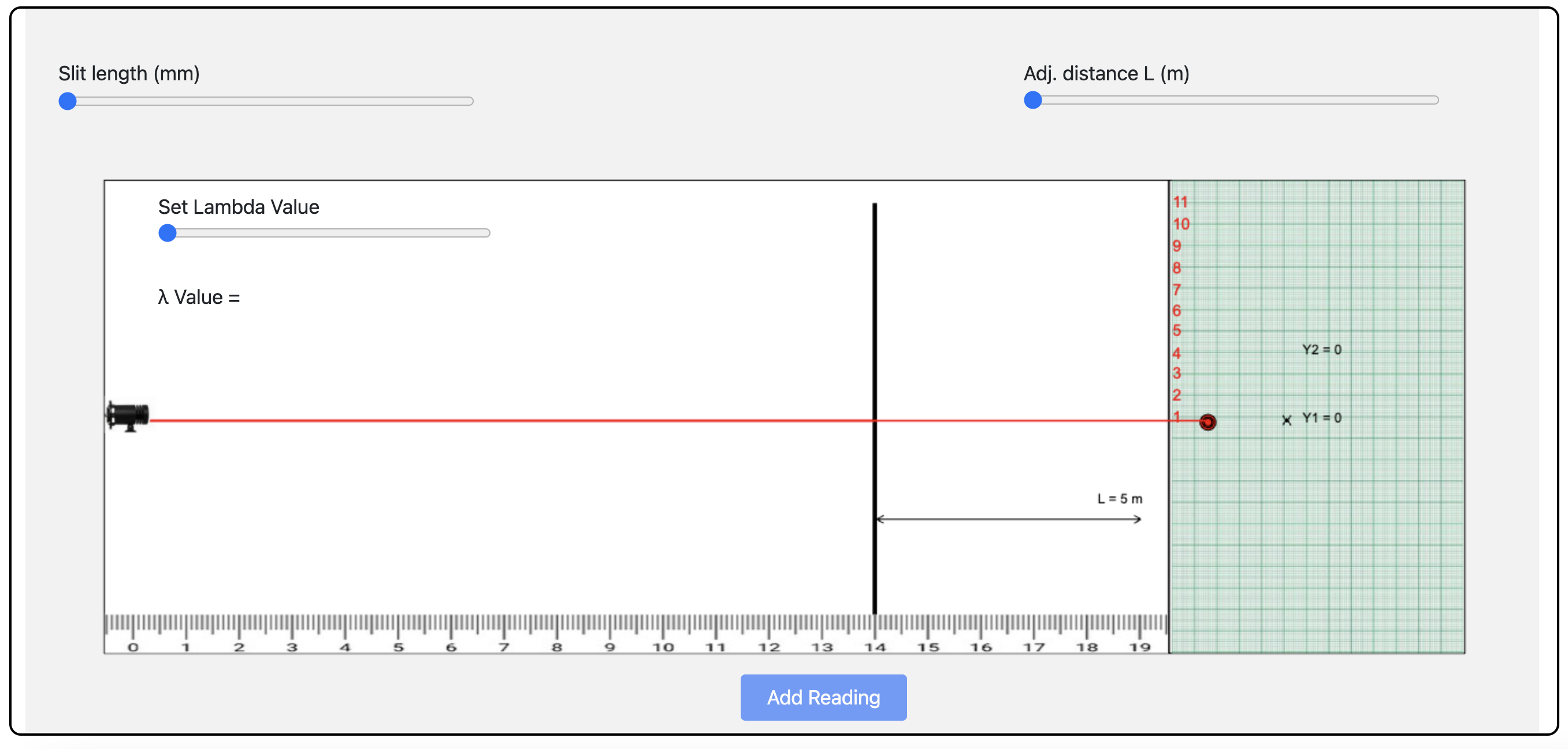Click the red 8 on the screen scale
The image size is (1568, 749).
(1177, 268)
